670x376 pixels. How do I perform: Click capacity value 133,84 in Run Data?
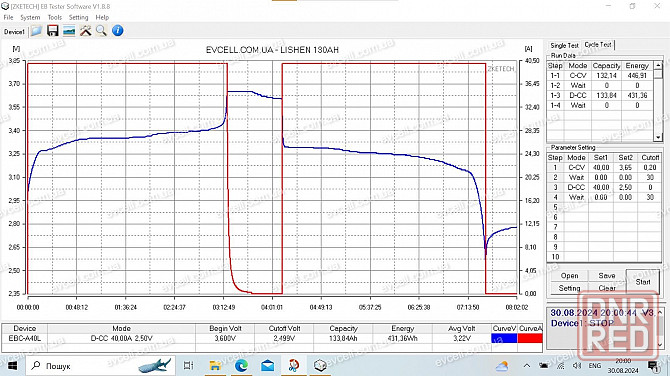606,95
